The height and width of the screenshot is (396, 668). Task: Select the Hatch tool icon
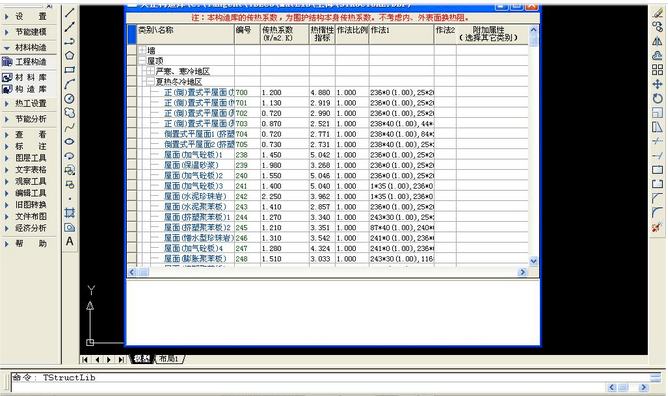pos(70,212)
